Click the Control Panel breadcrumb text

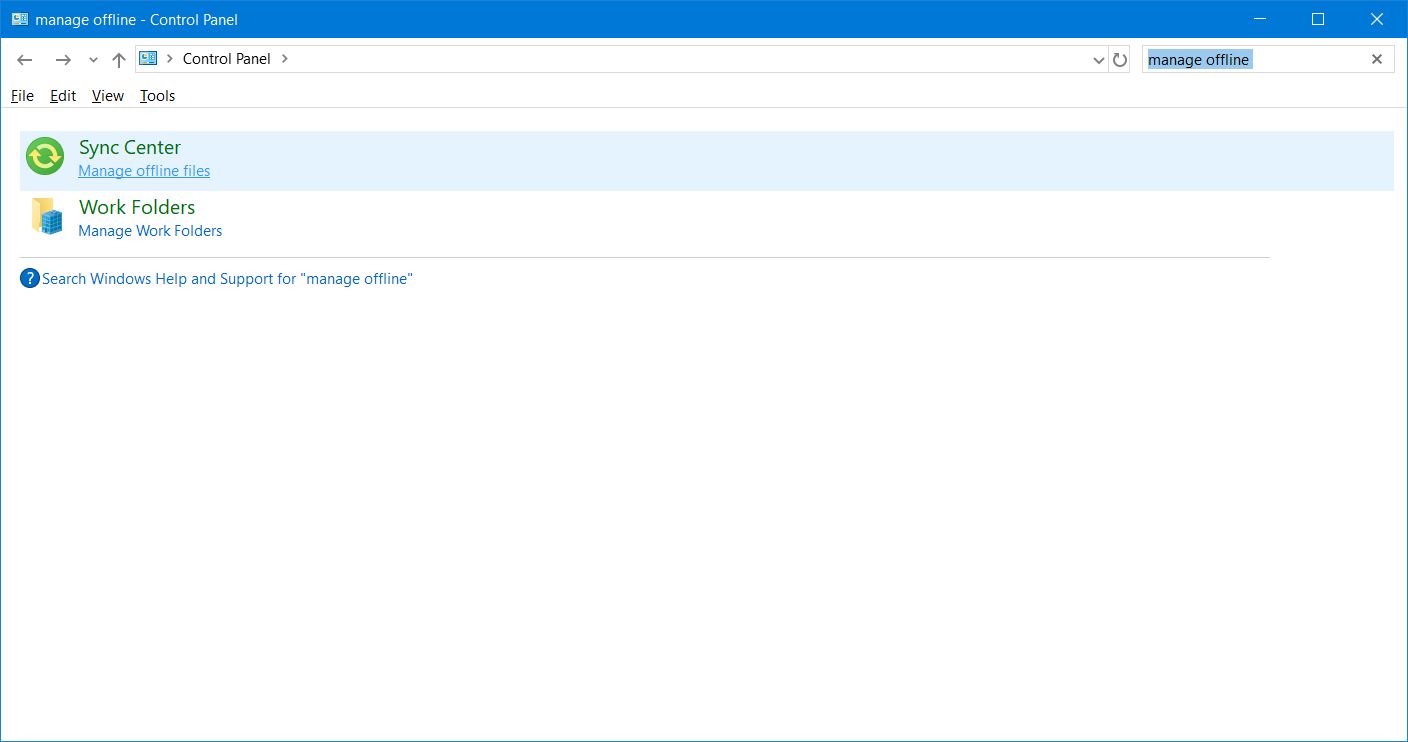(x=227, y=59)
